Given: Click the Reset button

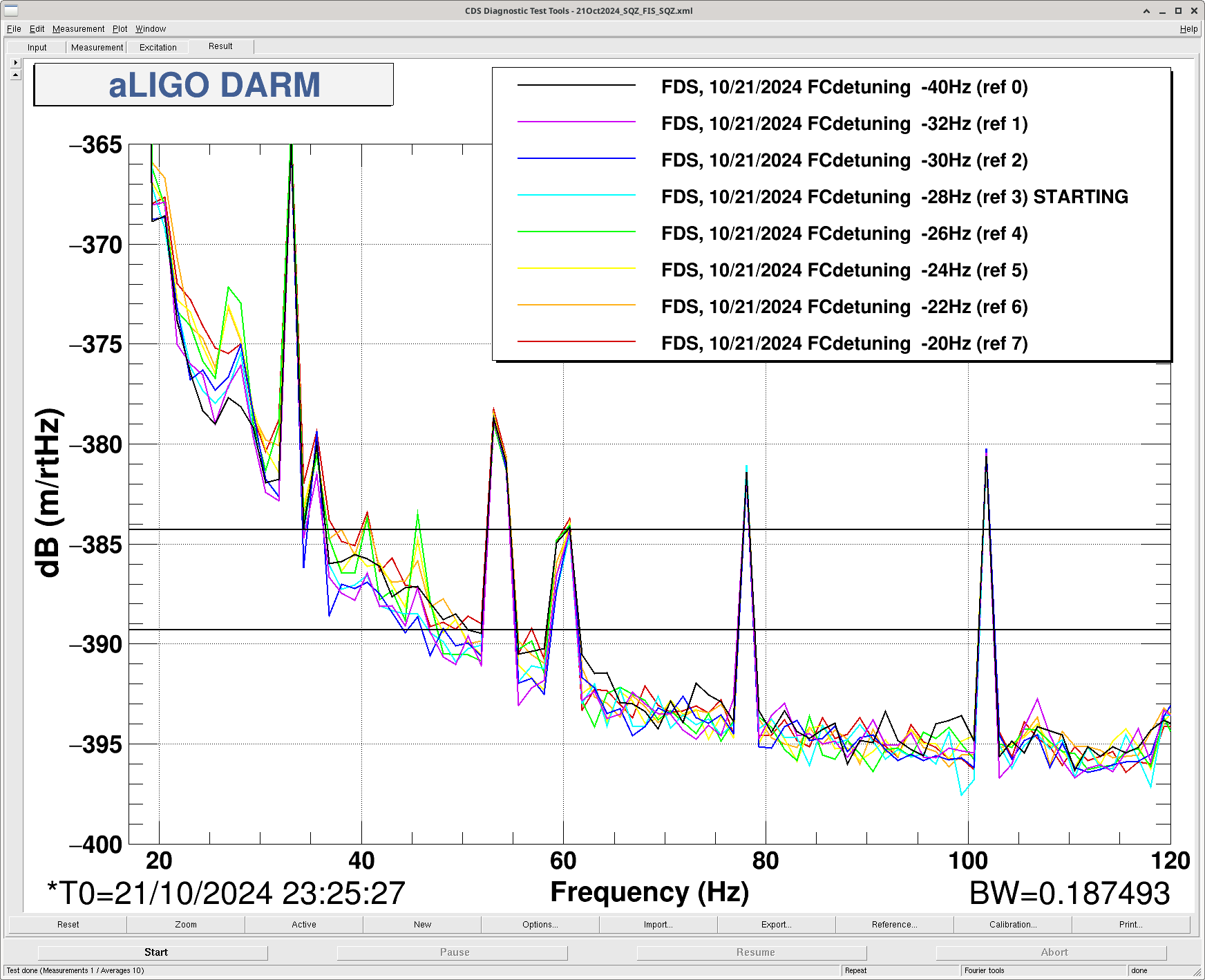Looking at the screenshot, I should click(68, 925).
